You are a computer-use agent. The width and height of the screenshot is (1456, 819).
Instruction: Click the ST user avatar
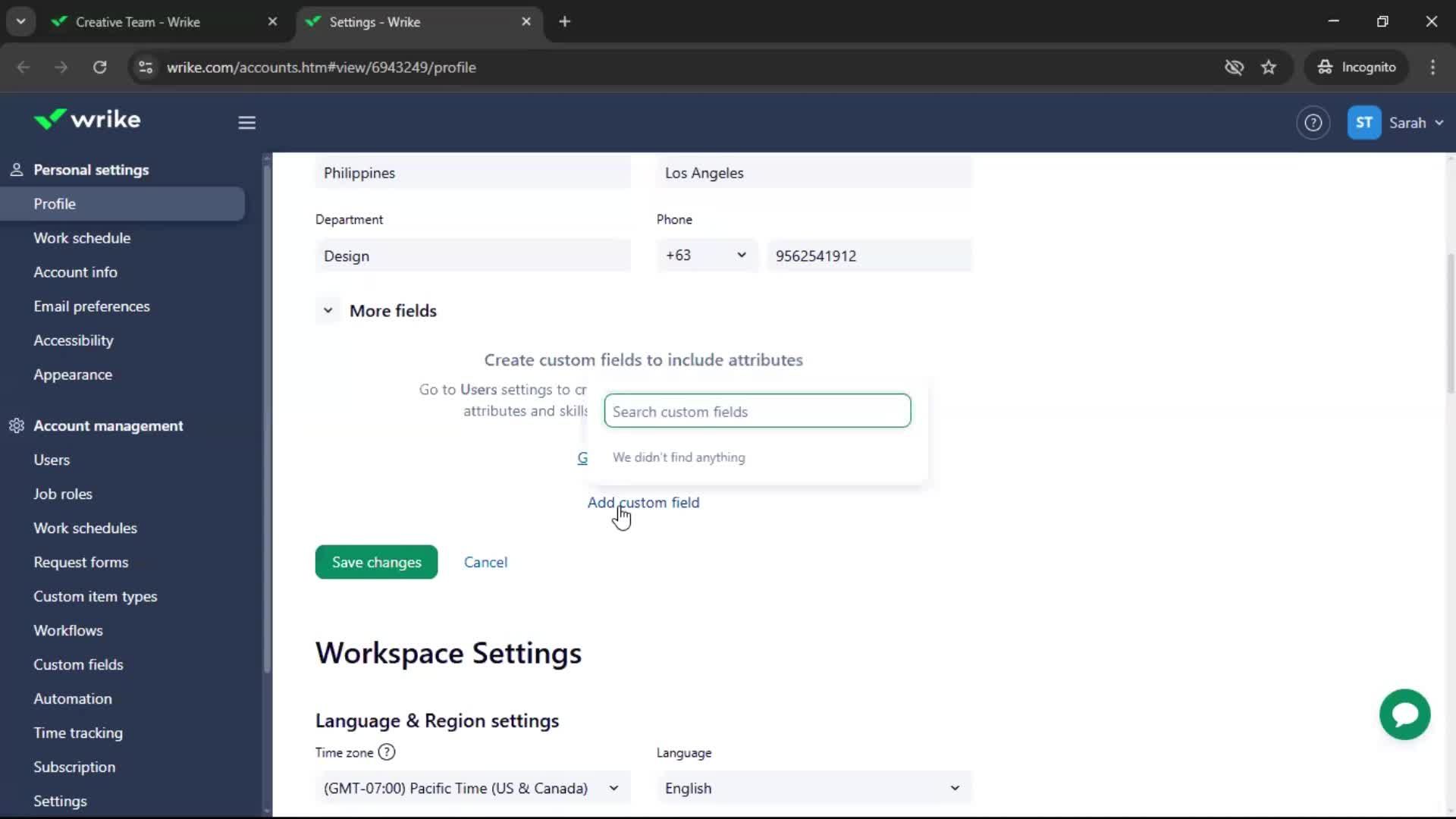coord(1363,123)
